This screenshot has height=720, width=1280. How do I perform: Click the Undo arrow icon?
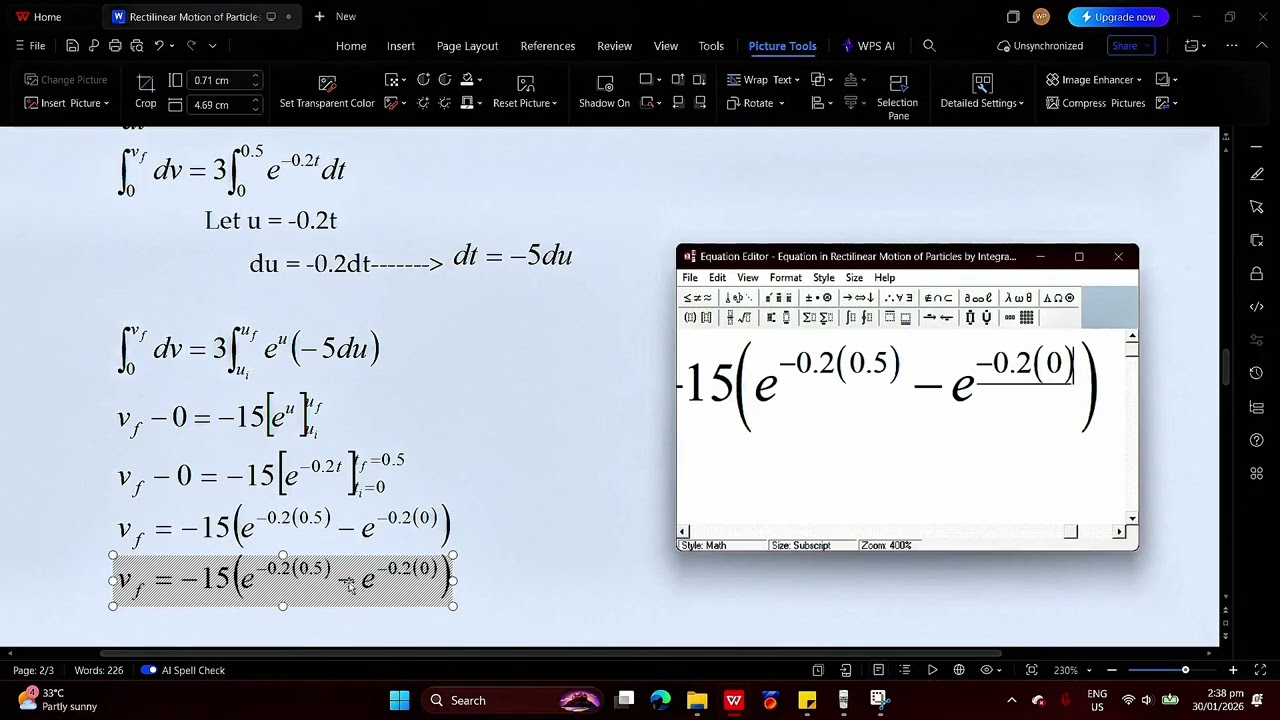click(x=158, y=46)
